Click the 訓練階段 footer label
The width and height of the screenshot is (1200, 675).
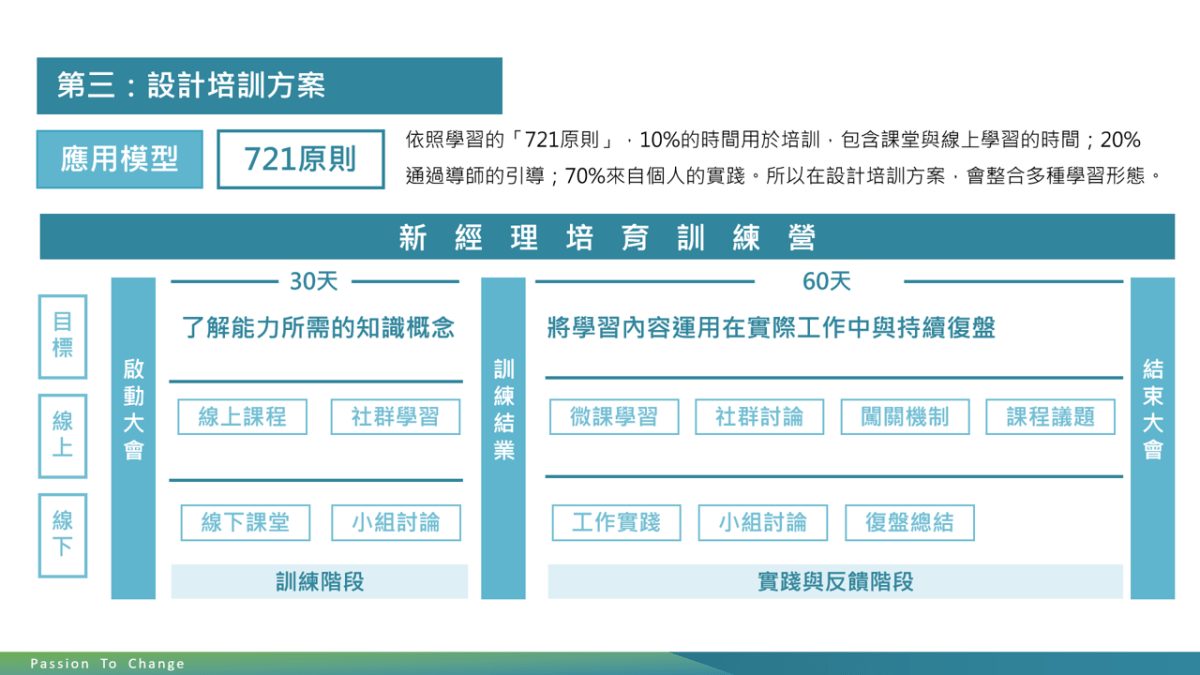(x=319, y=582)
